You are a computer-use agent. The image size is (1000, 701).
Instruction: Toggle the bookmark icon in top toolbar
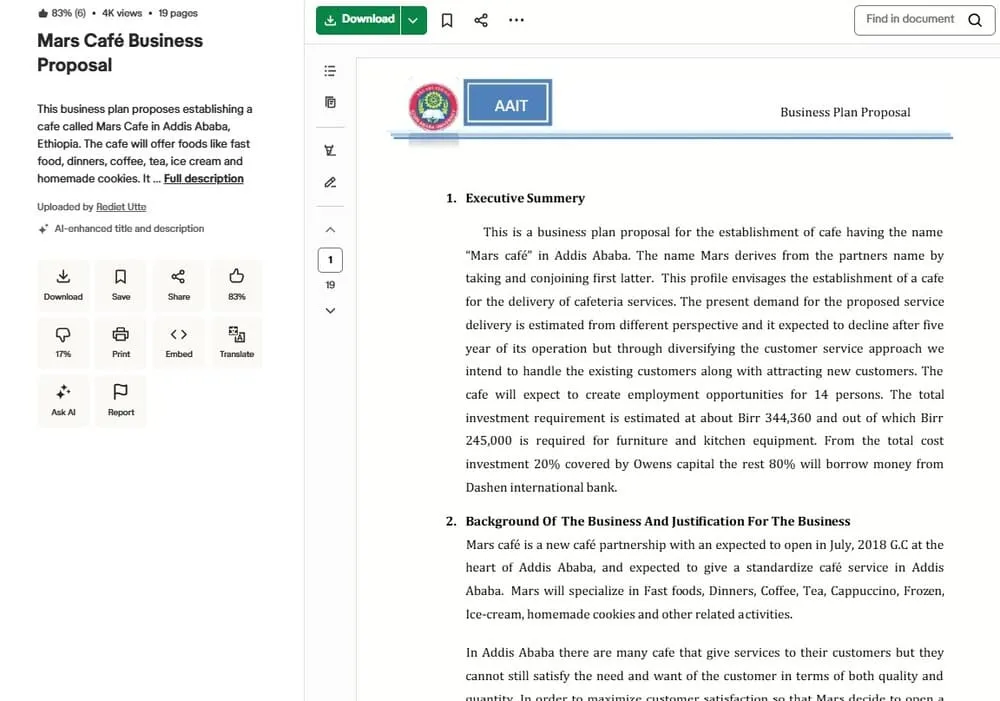[447, 20]
